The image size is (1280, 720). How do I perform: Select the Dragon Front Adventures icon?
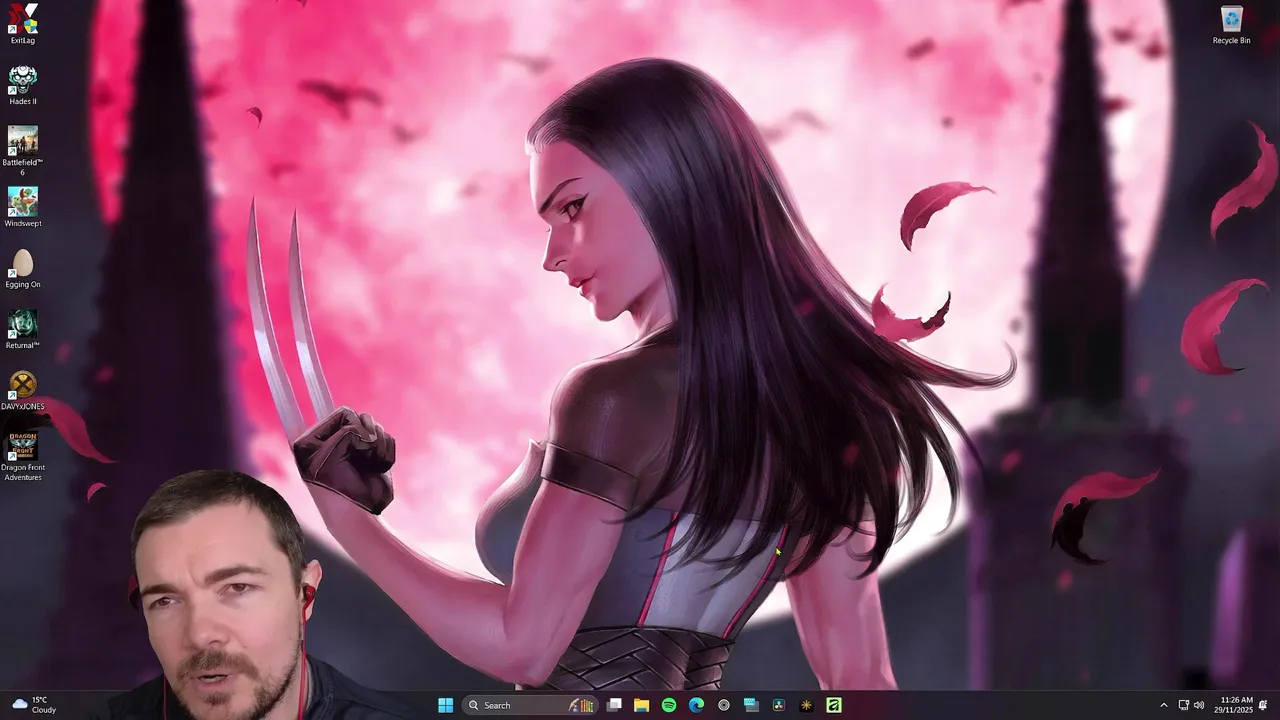click(23, 456)
